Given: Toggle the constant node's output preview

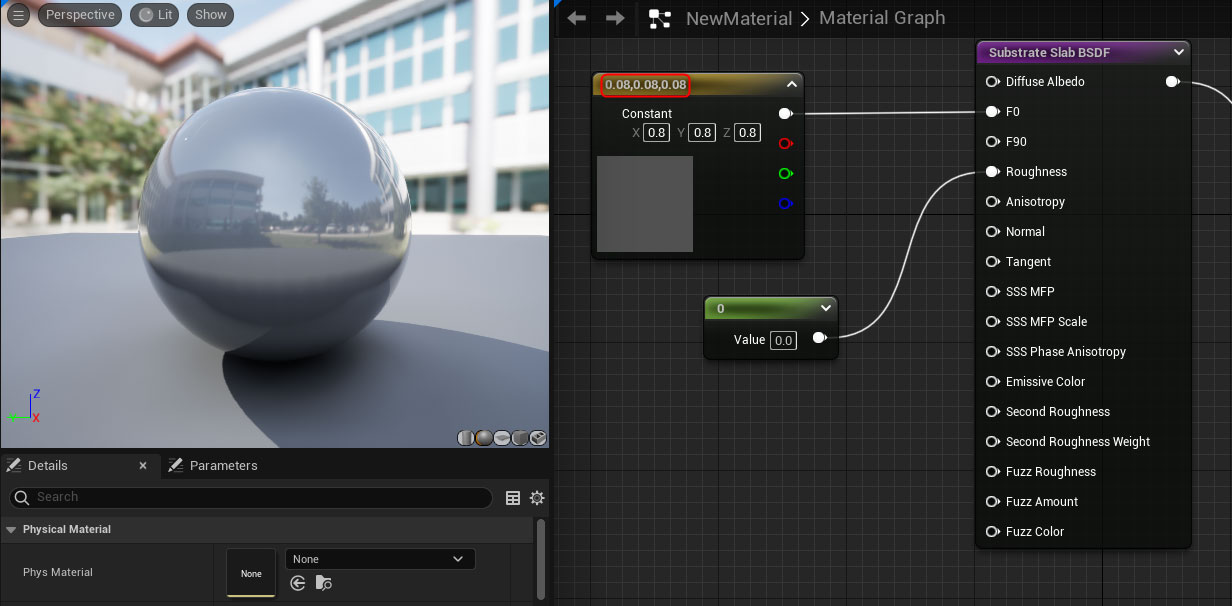Looking at the screenshot, I should pyautogui.click(x=786, y=113).
